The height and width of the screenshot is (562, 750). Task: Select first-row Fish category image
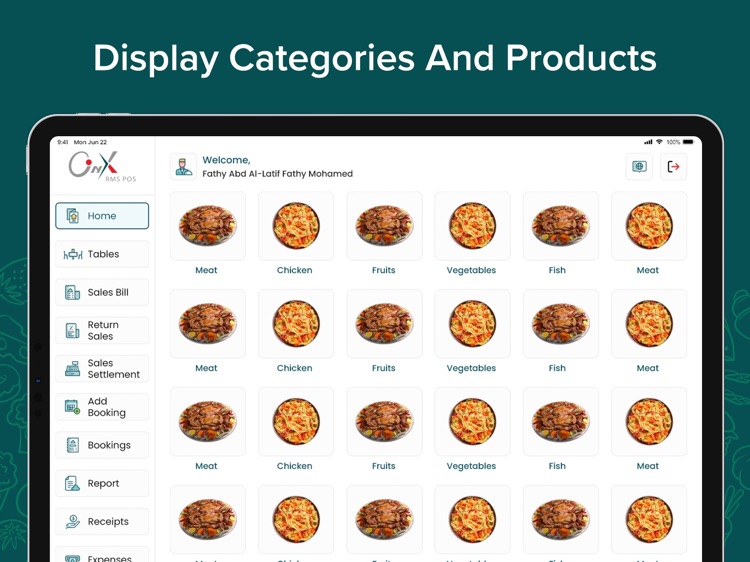point(561,226)
